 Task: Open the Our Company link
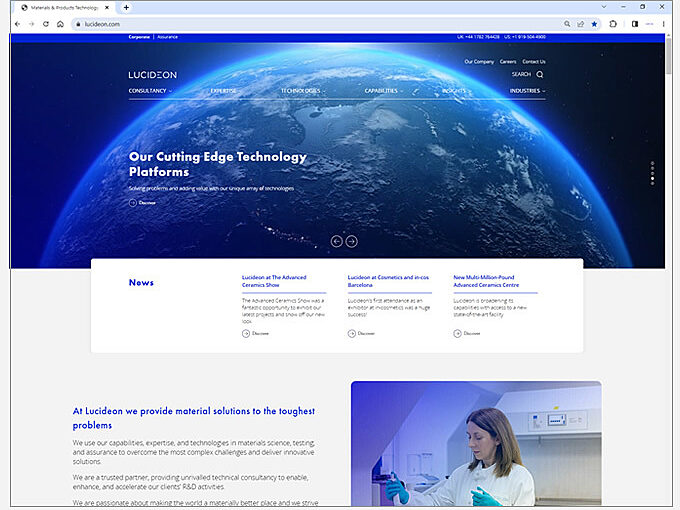[479, 62]
